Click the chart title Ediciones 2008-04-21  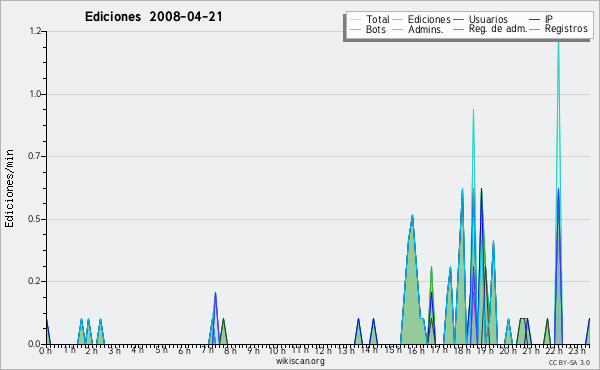153,17
